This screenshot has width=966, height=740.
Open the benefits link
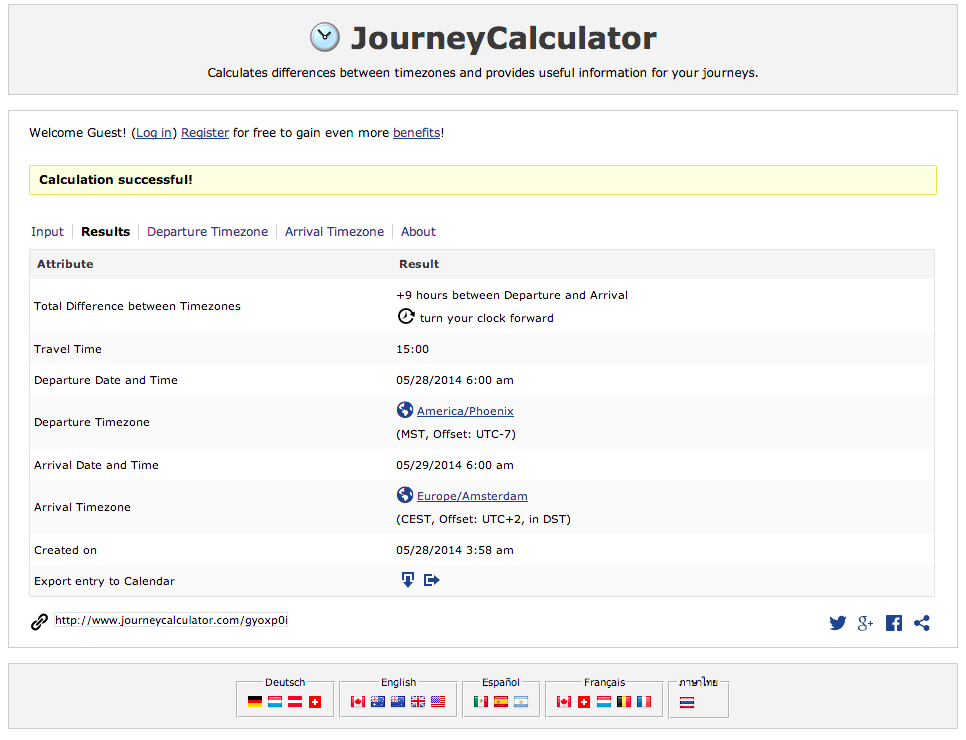tap(416, 133)
